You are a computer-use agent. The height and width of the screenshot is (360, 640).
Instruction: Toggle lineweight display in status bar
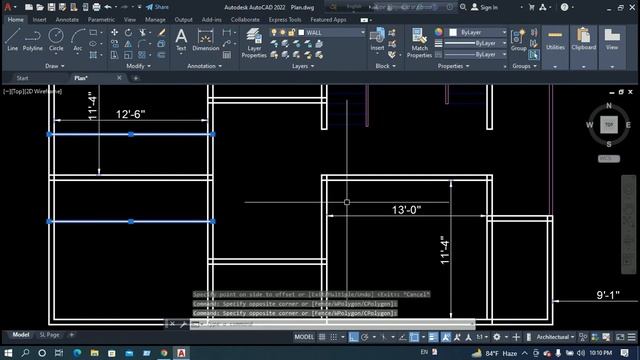(x=433, y=337)
